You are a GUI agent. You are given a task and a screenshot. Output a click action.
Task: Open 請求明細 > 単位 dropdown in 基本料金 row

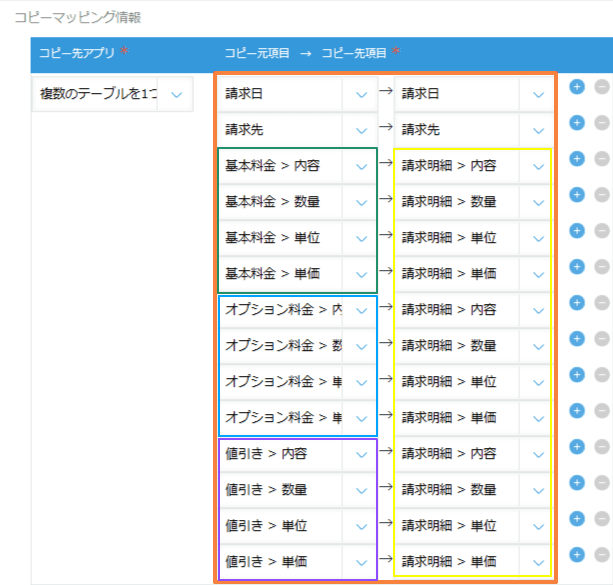tap(474, 238)
